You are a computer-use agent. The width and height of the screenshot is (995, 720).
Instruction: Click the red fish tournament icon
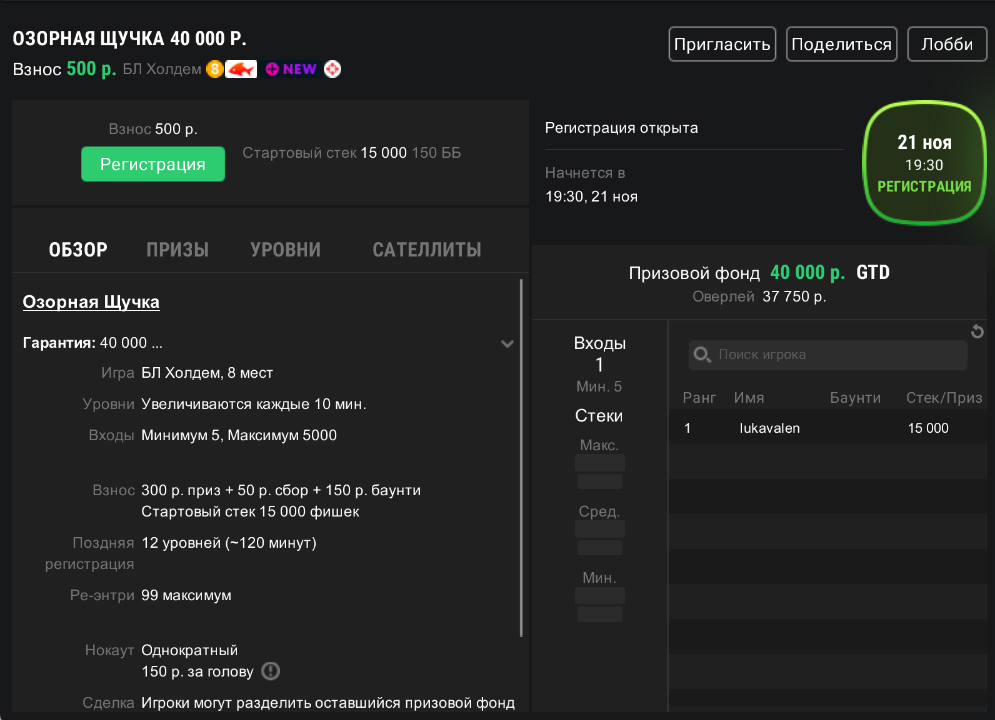click(241, 69)
